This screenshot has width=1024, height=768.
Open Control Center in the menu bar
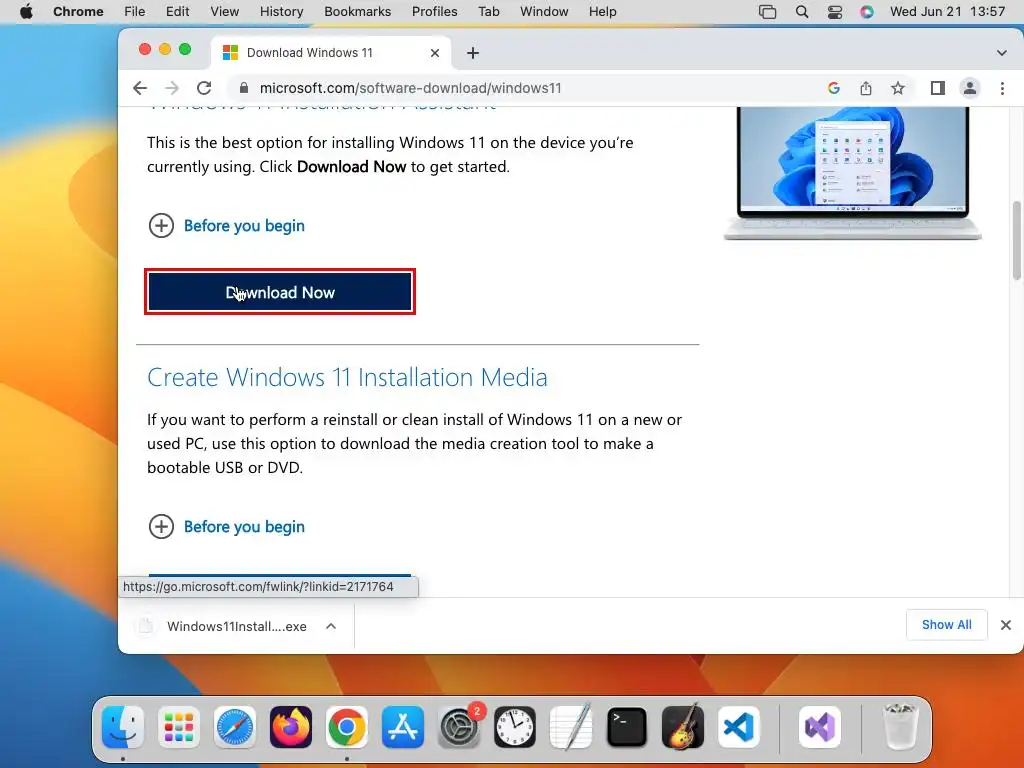pyautogui.click(x=835, y=12)
